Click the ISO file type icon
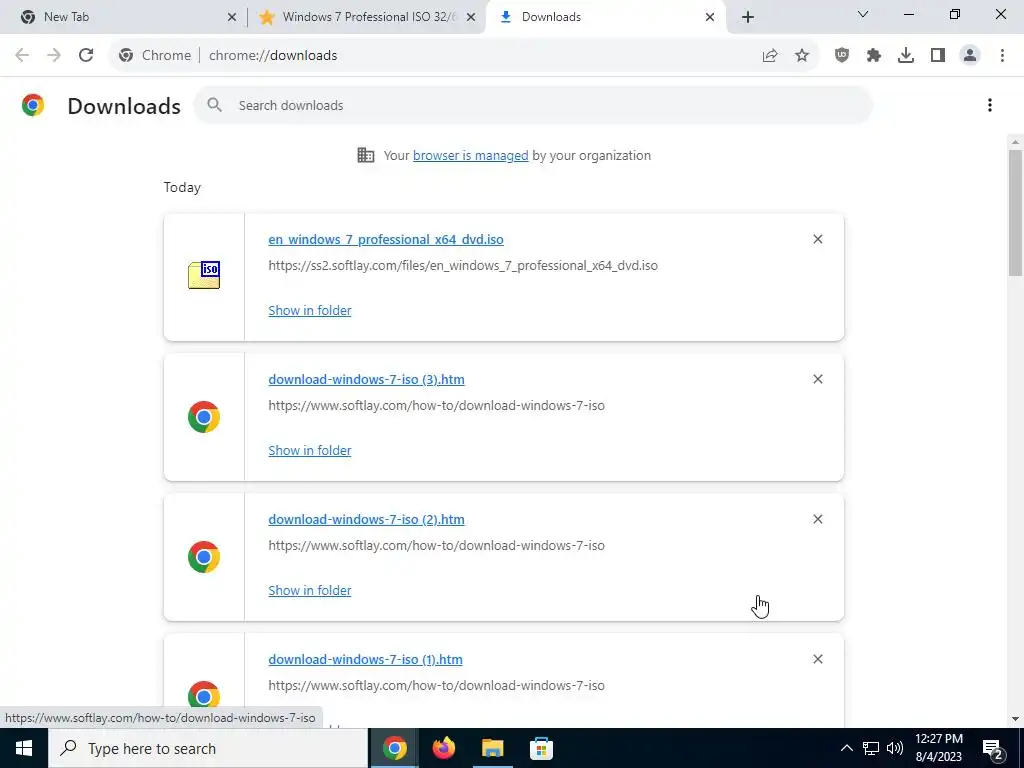Viewport: 1024px width, 768px height. 204,275
